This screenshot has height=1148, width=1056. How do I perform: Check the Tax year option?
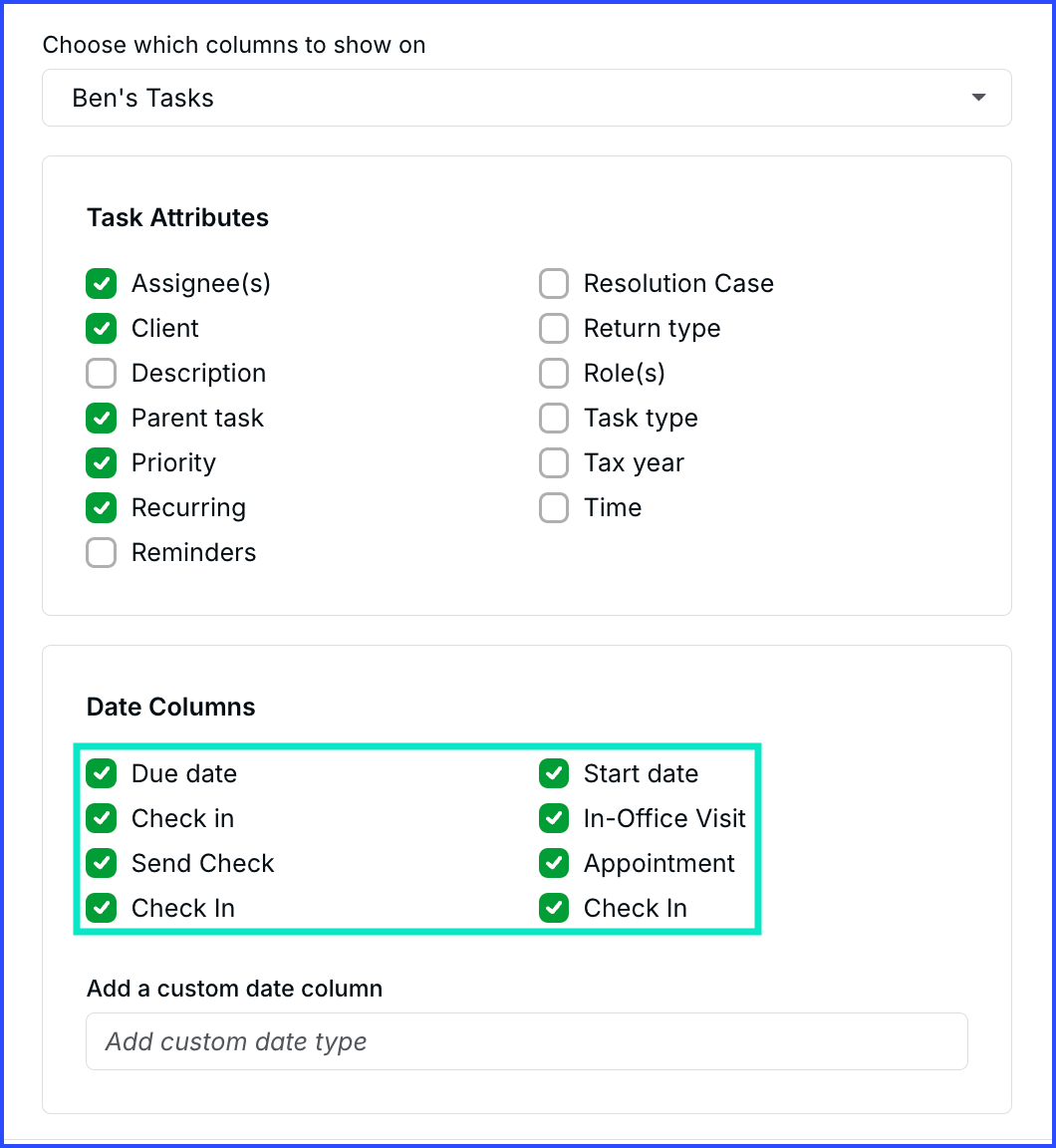554,462
